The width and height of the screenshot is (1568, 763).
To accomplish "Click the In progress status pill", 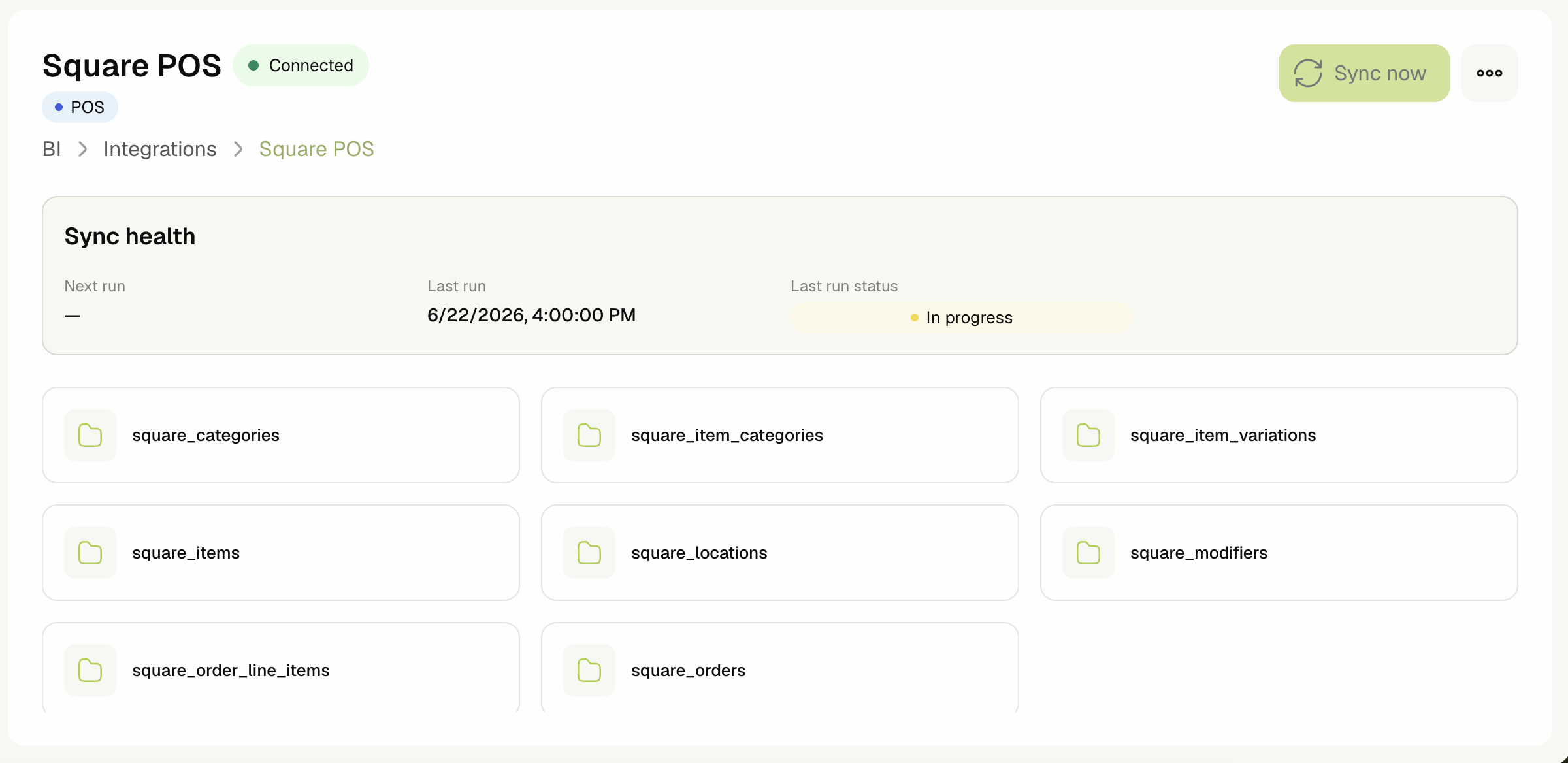I will click(x=961, y=317).
